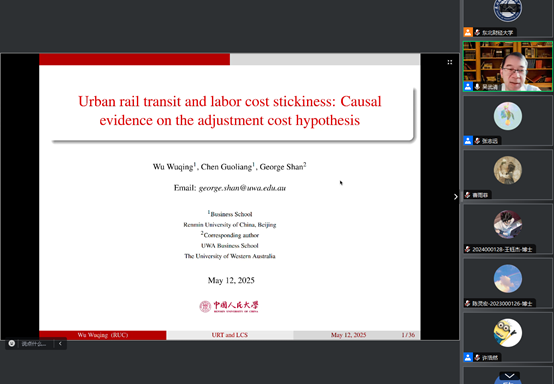Click the orange host badge icon
The image size is (554, 384).
[468, 32]
